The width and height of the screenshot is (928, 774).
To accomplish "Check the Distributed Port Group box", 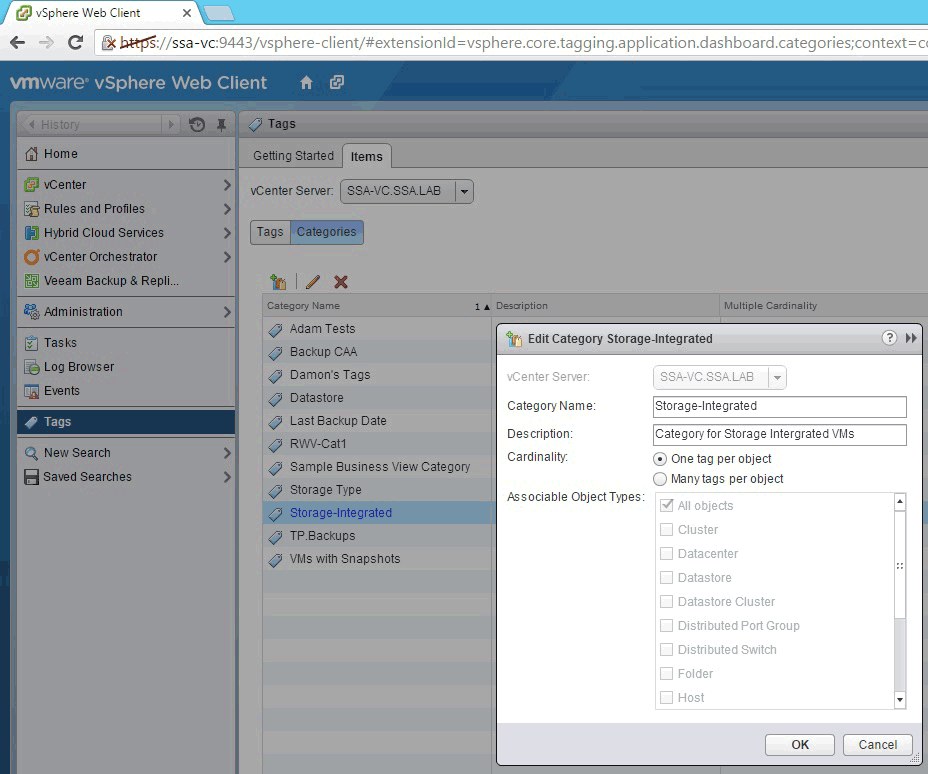I will (x=666, y=625).
